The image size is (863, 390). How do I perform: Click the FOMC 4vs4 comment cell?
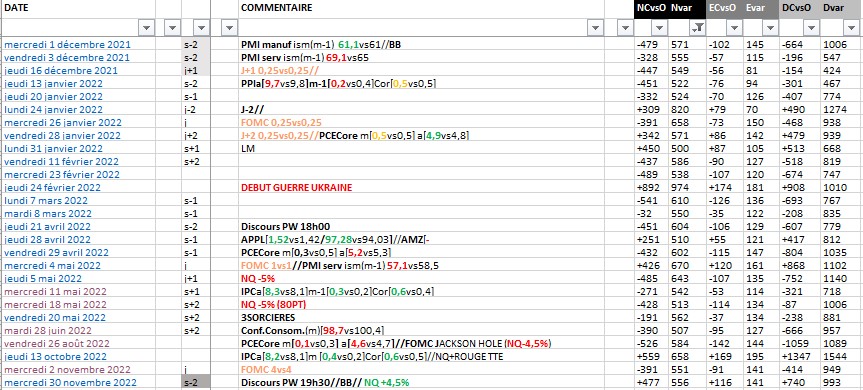[x=421, y=370]
